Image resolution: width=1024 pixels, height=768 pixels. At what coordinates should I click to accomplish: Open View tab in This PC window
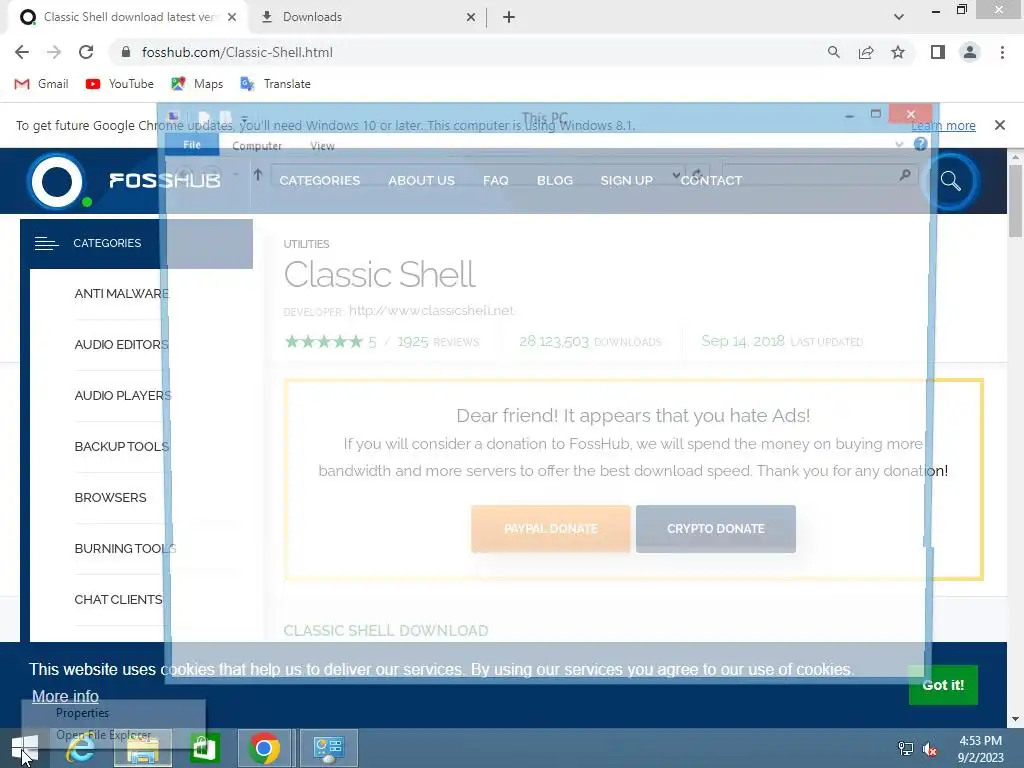[322, 146]
